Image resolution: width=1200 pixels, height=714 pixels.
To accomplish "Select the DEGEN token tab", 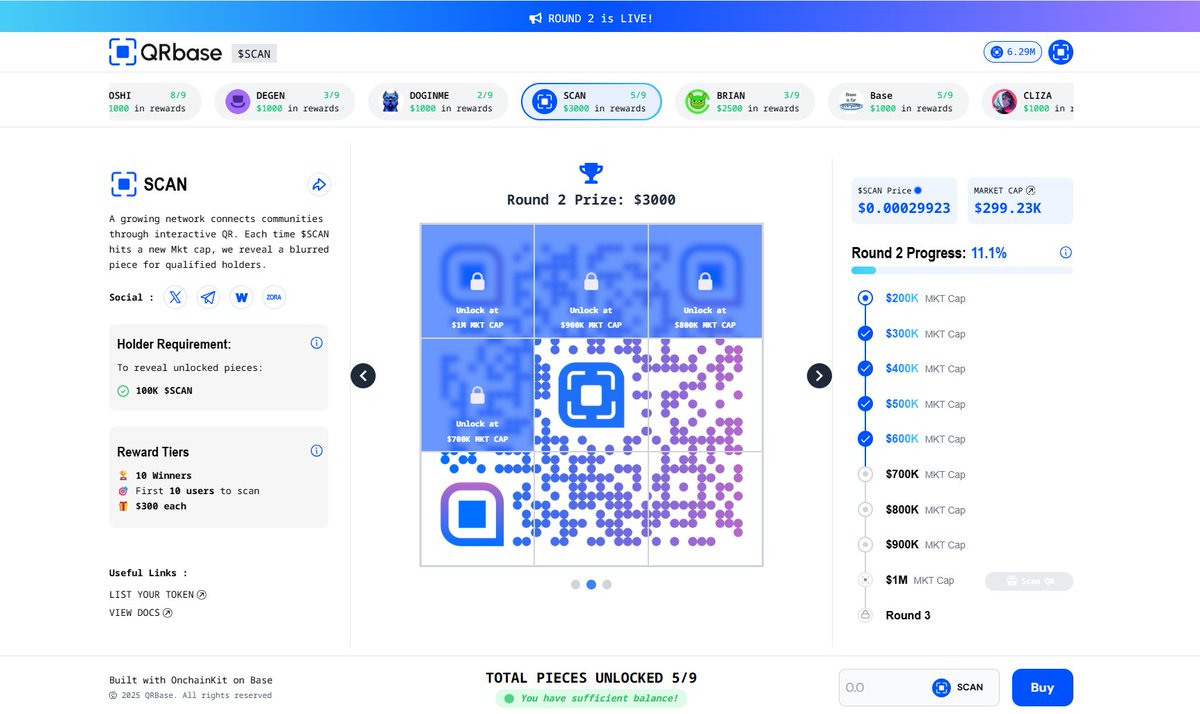I will click(x=284, y=101).
